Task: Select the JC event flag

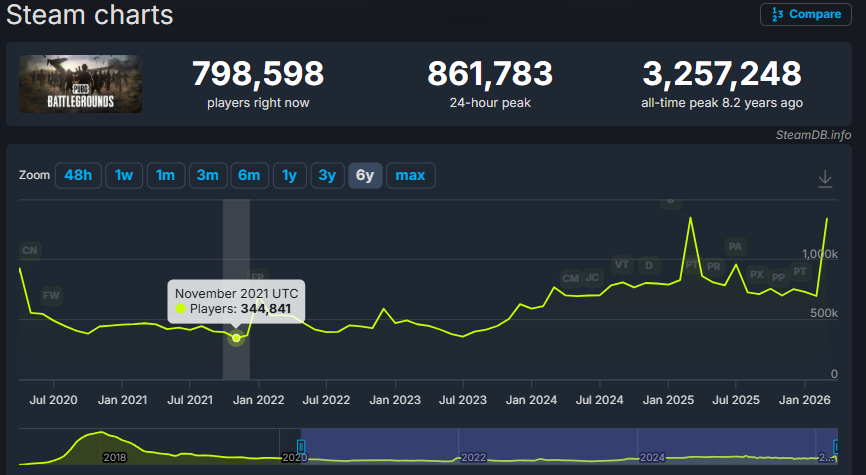Action: [x=592, y=277]
